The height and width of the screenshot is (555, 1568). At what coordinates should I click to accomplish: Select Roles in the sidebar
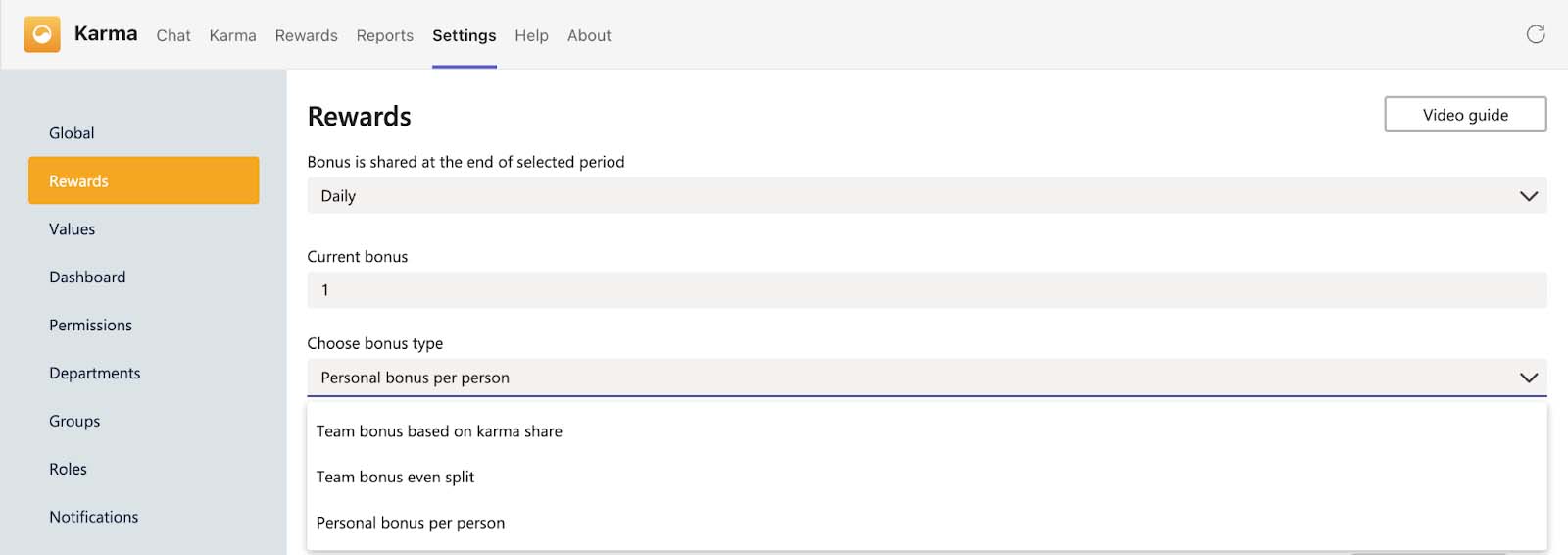pyautogui.click(x=68, y=470)
